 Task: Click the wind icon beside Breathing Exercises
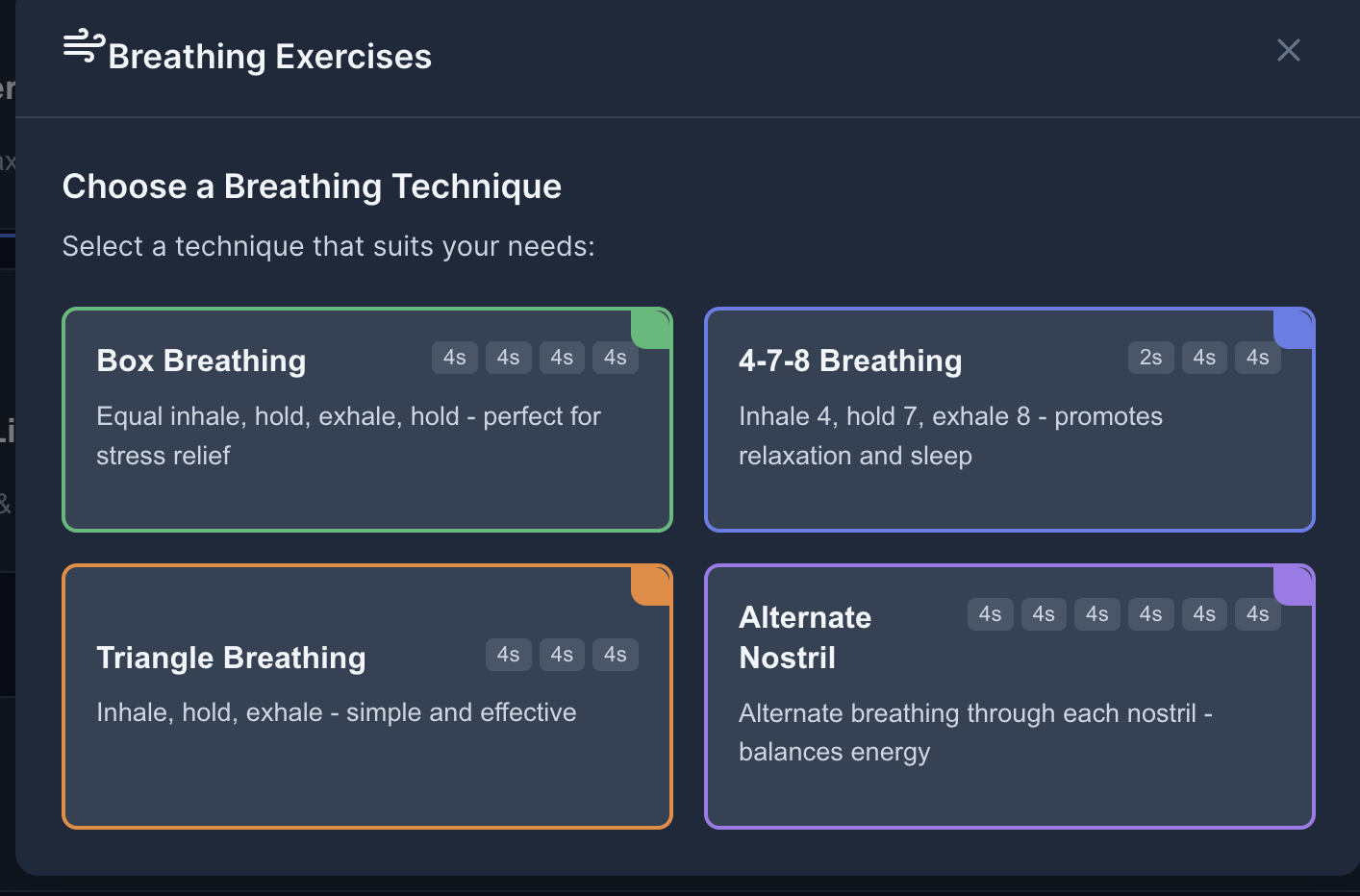click(83, 46)
